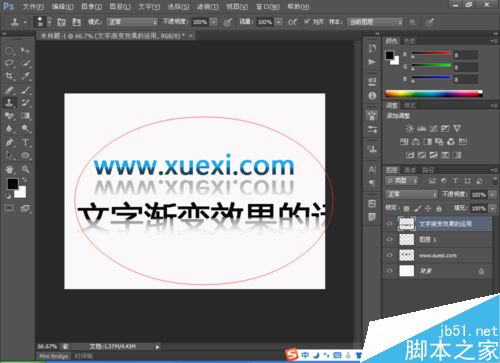The height and width of the screenshot is (363, 500).
Task: Open the Sample source dropdown
Action: pos(375,22)
